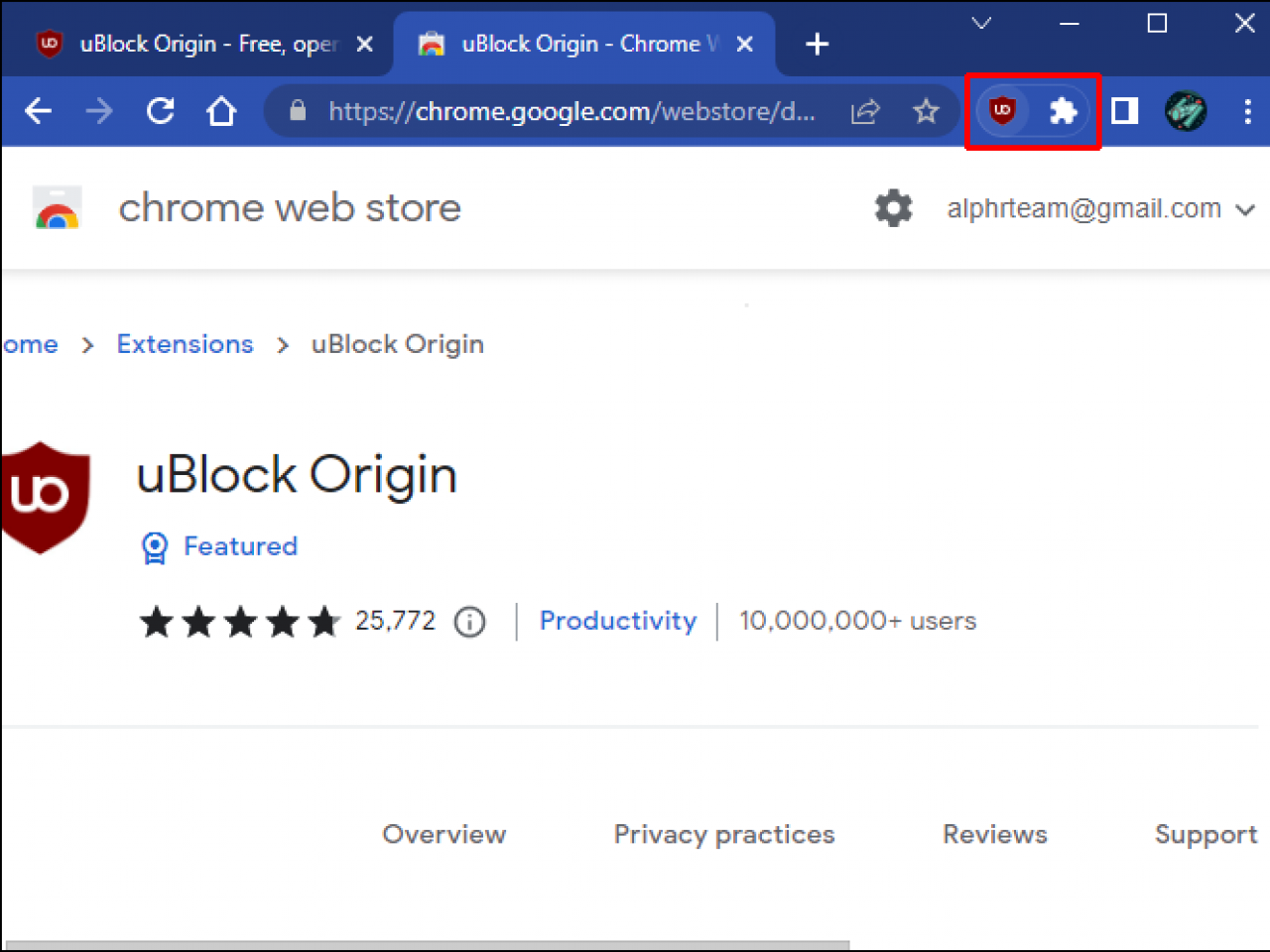Viewport: 1270px width, 952px height.
Task: Open the Extensions breadcrumb link
Action: tap(185, 344)
